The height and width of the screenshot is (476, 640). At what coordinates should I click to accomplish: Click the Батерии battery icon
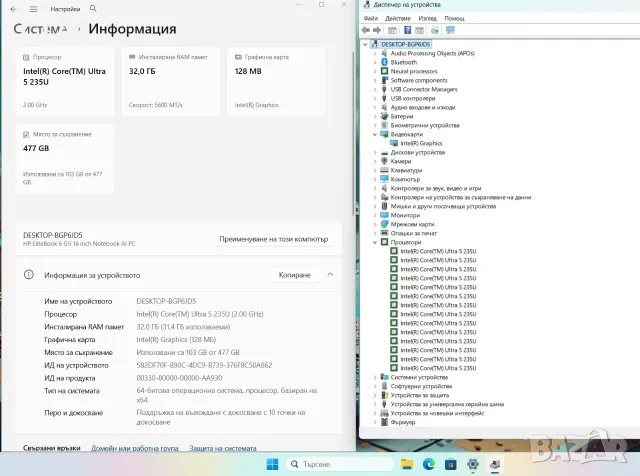pos(384,116)
